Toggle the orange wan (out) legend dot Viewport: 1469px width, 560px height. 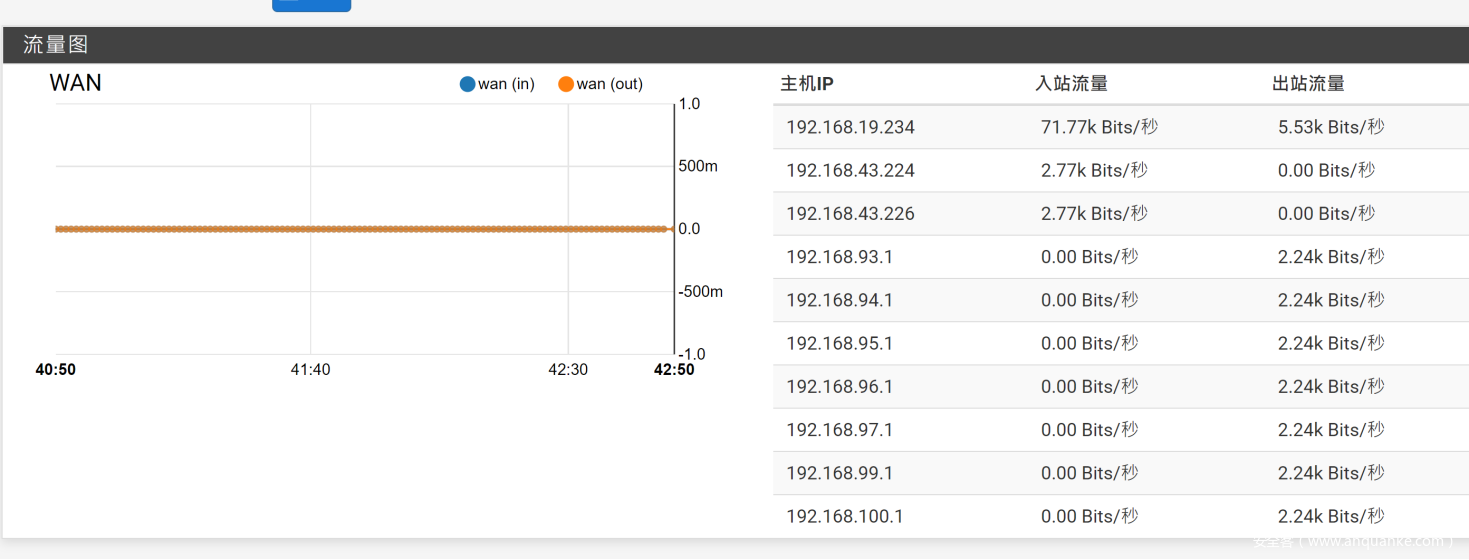click(x=566, y=84)
